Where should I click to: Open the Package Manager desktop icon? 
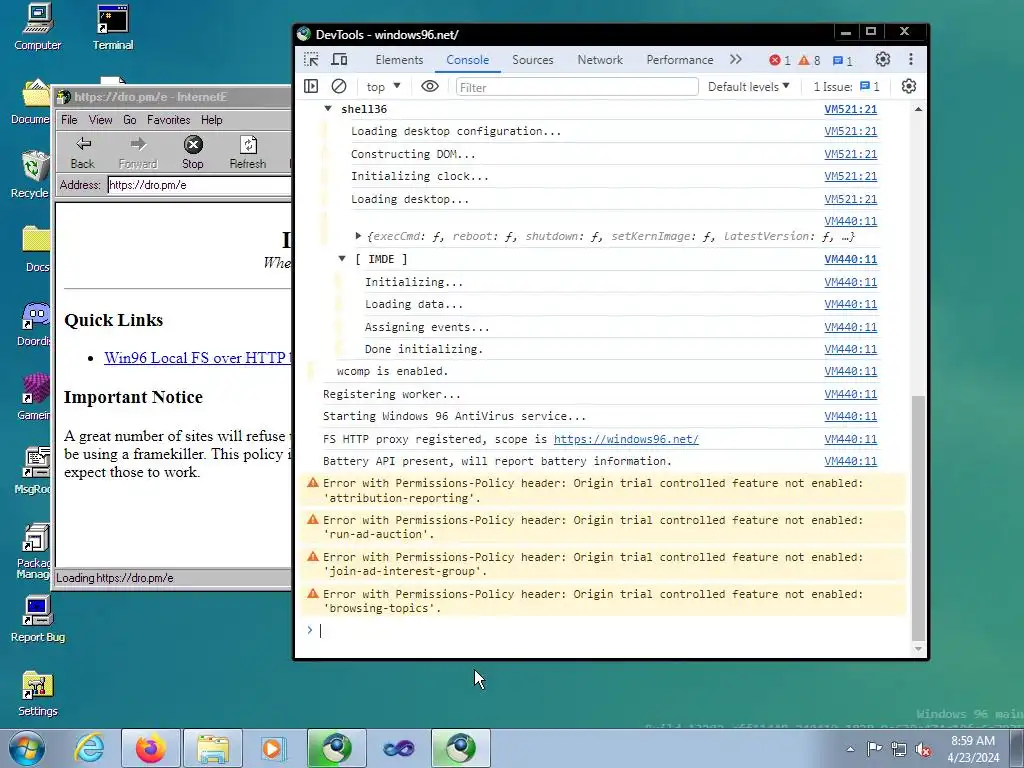(34, 551)
